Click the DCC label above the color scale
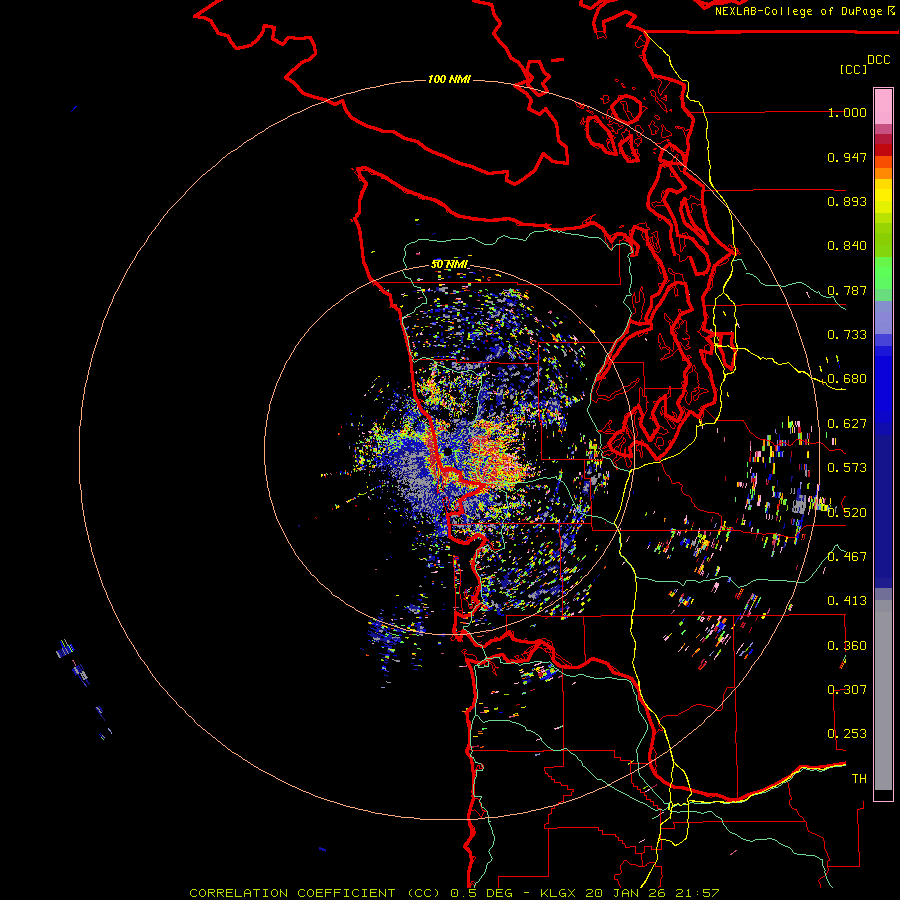Viewport: 900px width, 900px height. (x=878, y=60)
